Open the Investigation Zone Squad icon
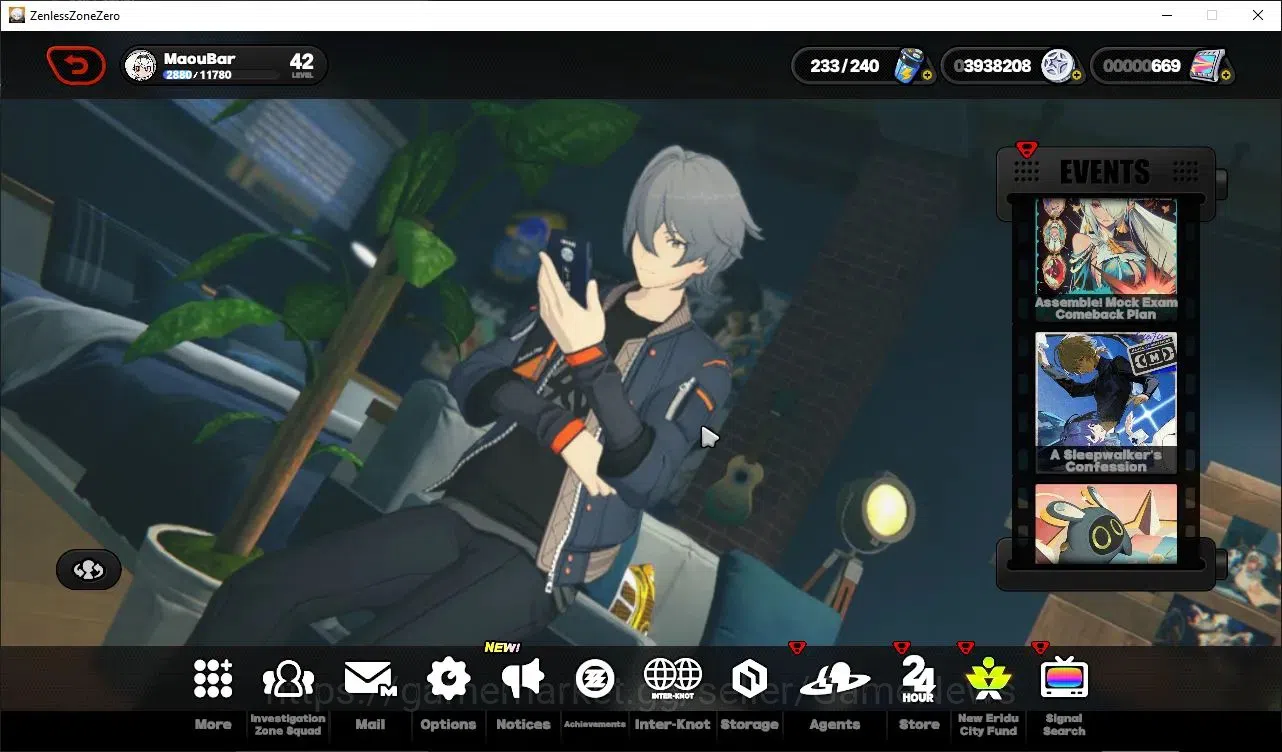The height and width of the screenshot is (752, 1282). click(288, 680)
